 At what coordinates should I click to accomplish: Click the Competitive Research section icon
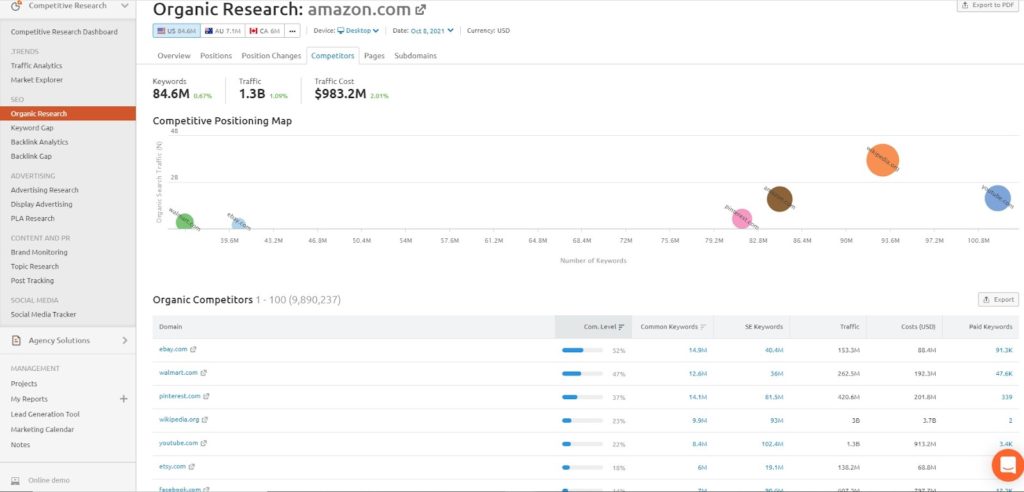click(x=16, y=6)
